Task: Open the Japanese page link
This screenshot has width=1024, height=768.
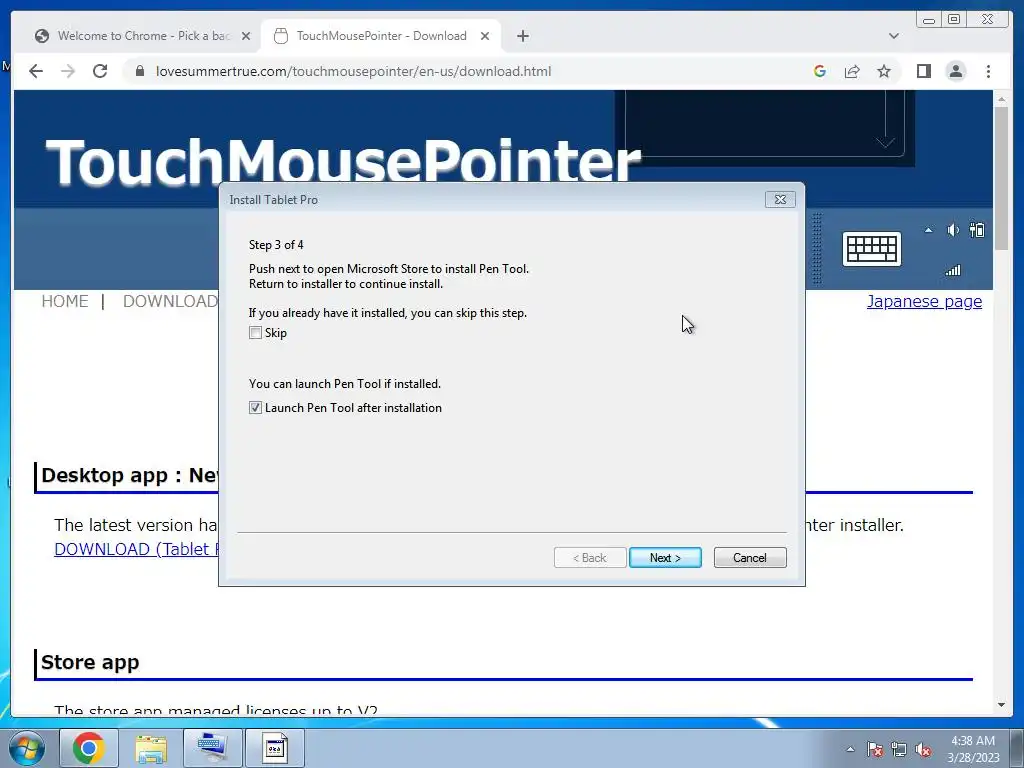Action: point(924,301)
